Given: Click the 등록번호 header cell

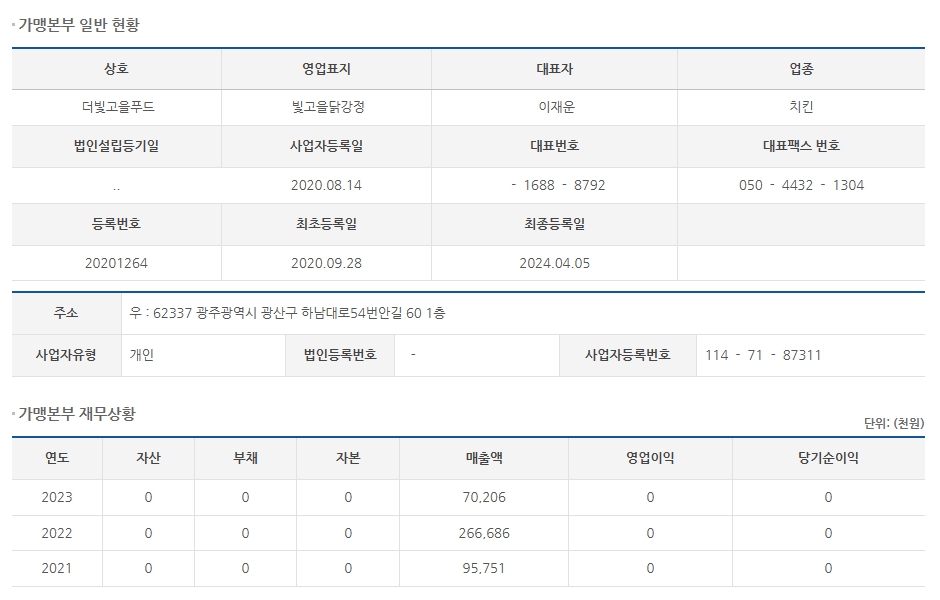Looking at the screenshot, I should coord(116,224).
